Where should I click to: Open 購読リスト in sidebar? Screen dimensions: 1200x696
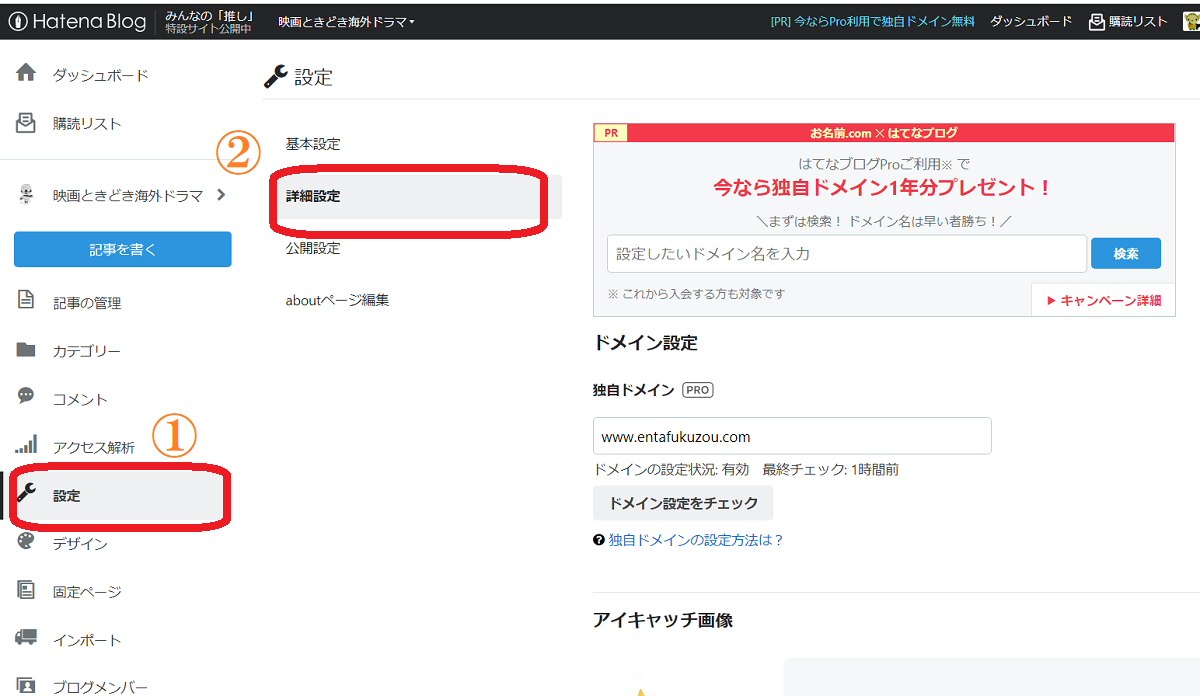[x=87, y=123]
